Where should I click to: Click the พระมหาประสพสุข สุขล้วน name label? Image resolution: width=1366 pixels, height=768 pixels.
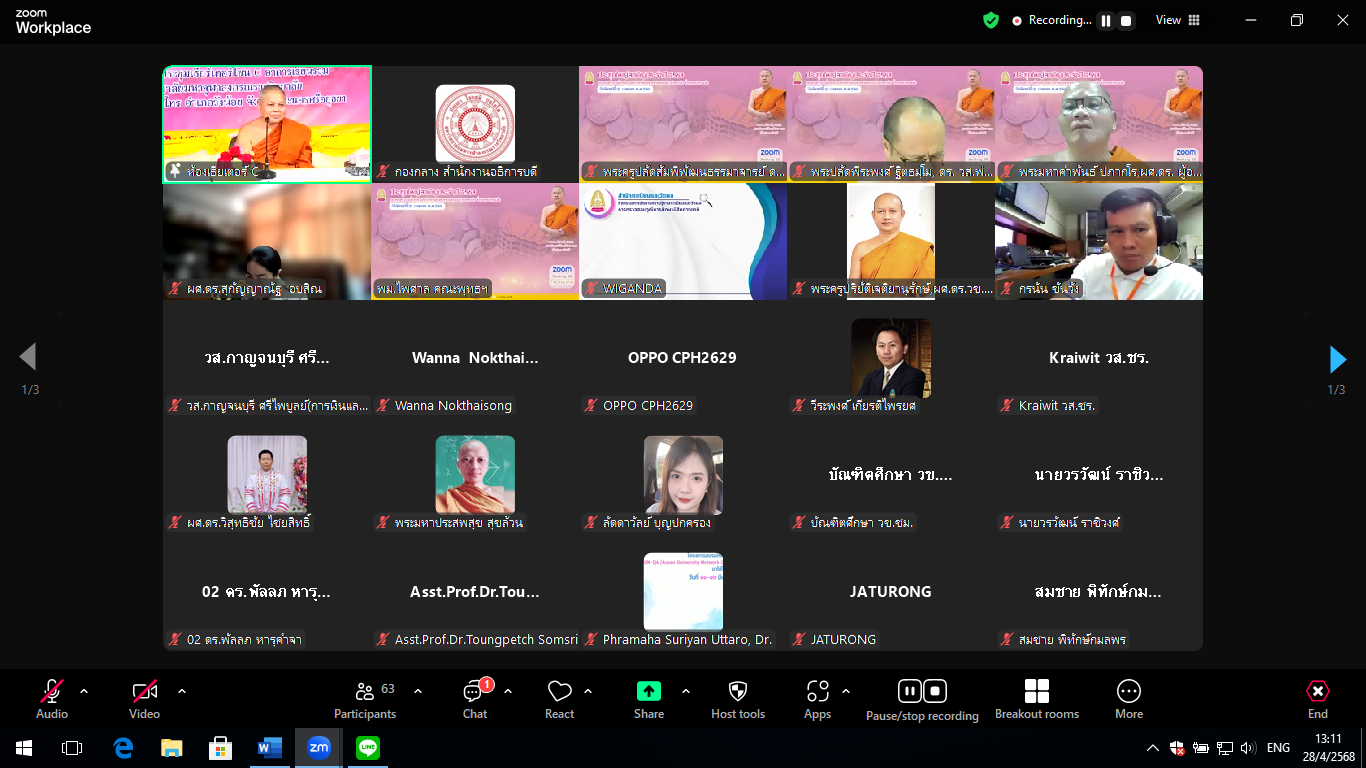pos(458,522)
